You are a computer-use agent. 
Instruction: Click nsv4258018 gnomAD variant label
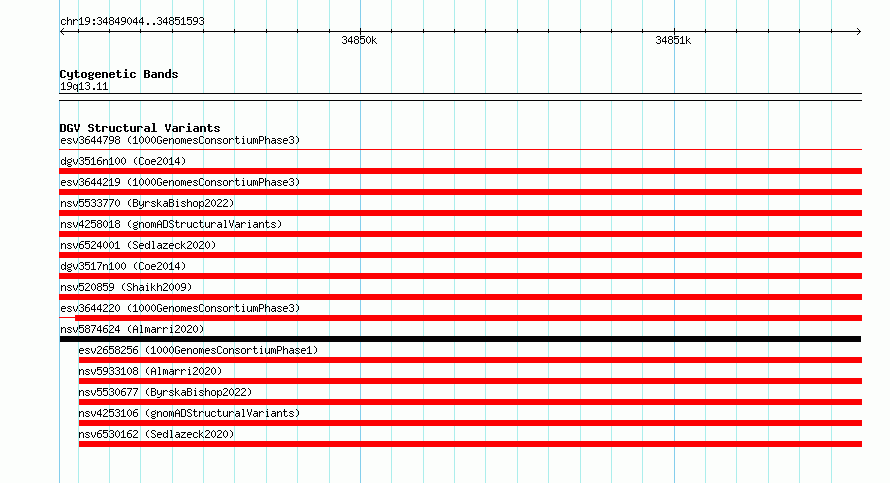(x=171, y=224)
